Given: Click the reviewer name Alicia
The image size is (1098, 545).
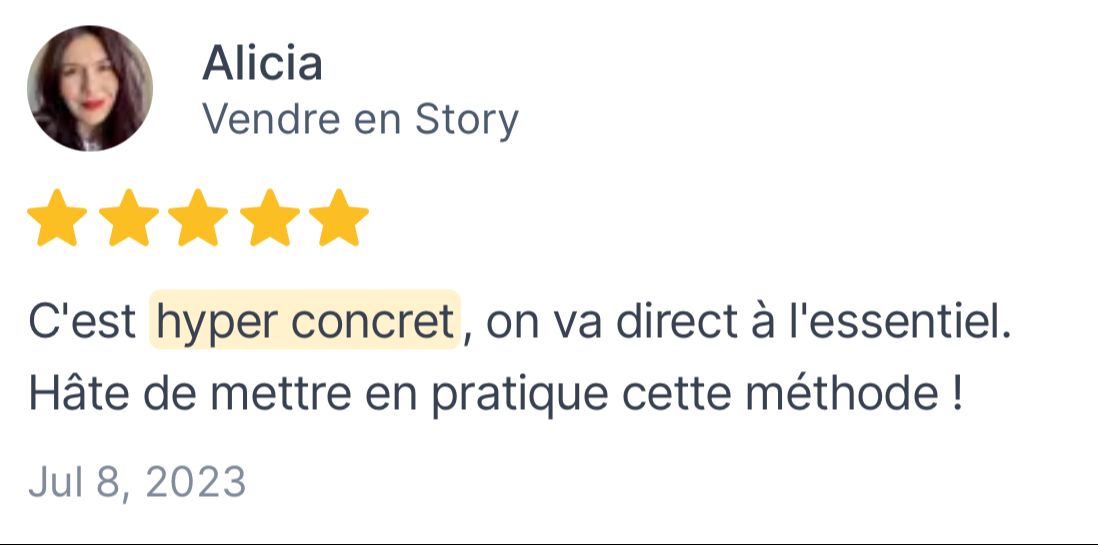Looking at the screenshot, I should (x=263, y=63).
